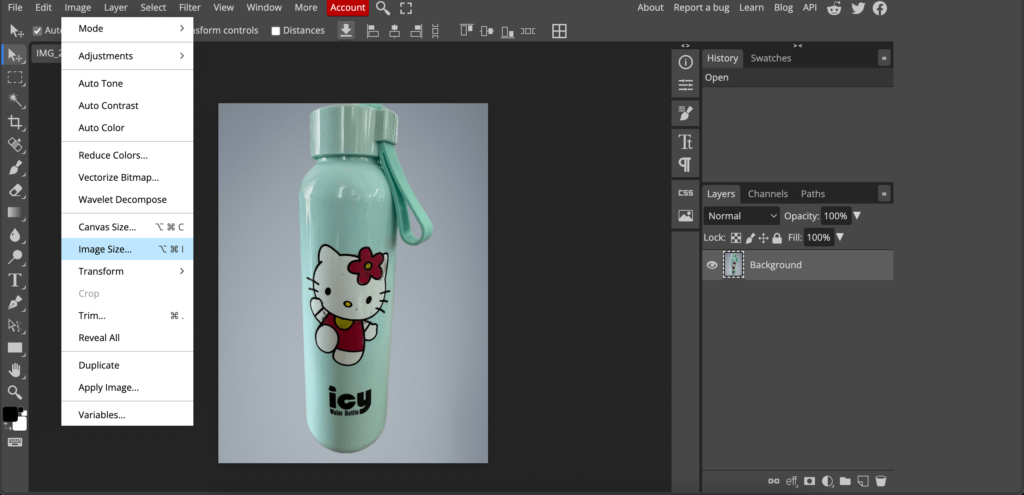The width and height of the screenshot is (1024, 495).
Task: Choose the Hand tool
Action: [x=15, y=370]
